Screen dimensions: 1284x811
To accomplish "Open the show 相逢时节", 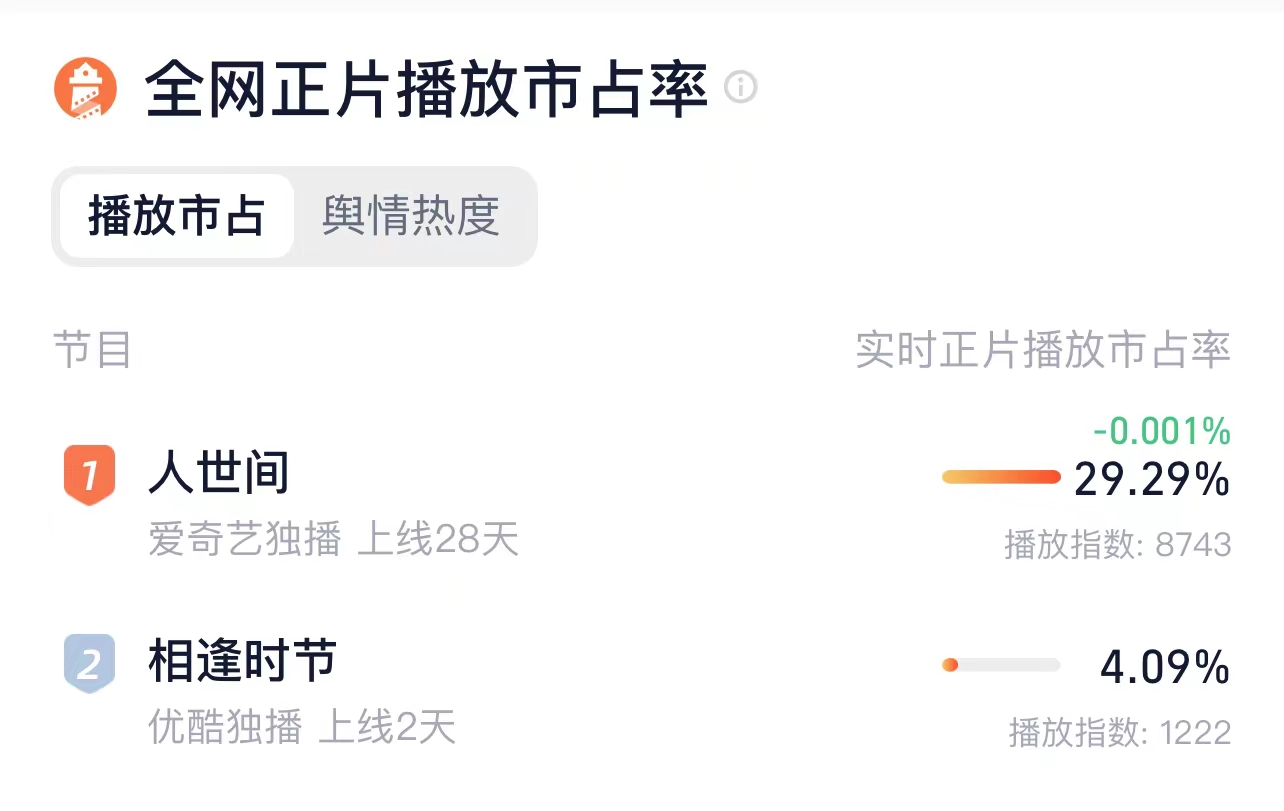I will pyautogui.click(x=243, y=660).
